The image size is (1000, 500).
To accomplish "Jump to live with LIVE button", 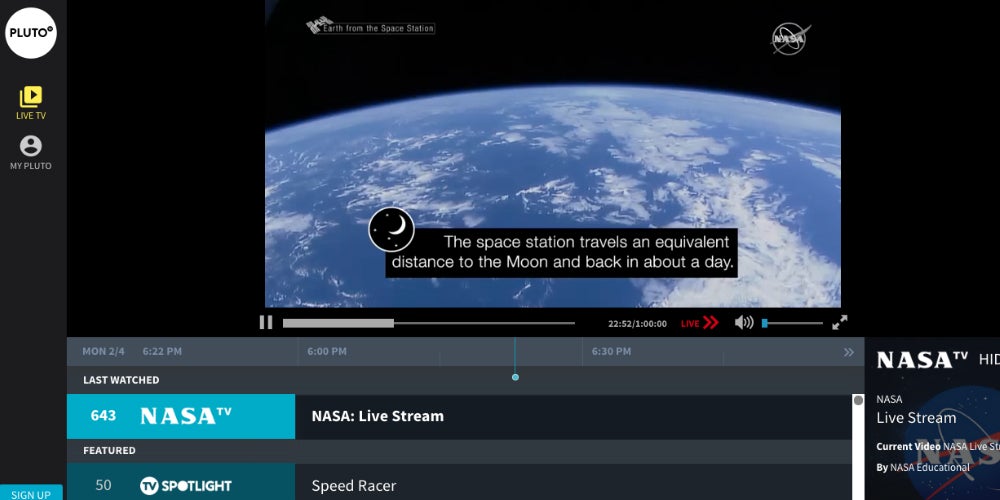I will 700,323.
